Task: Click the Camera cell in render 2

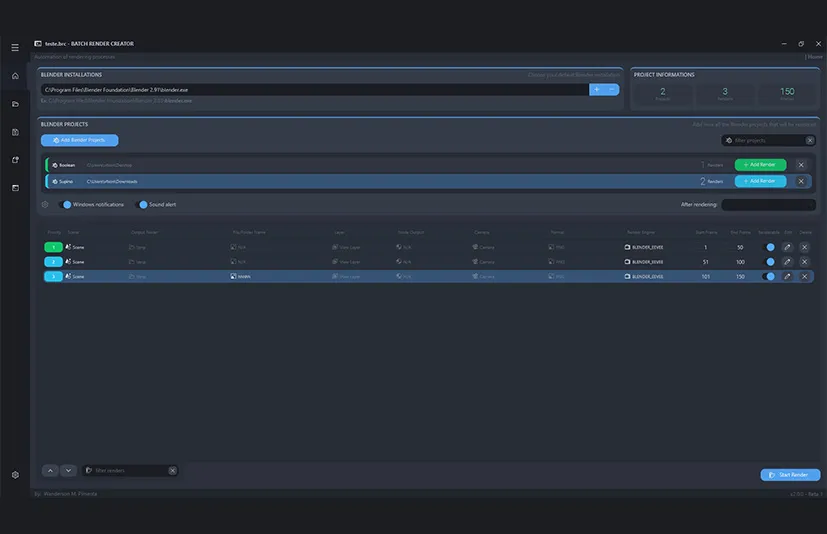Action: coord(483,262)
